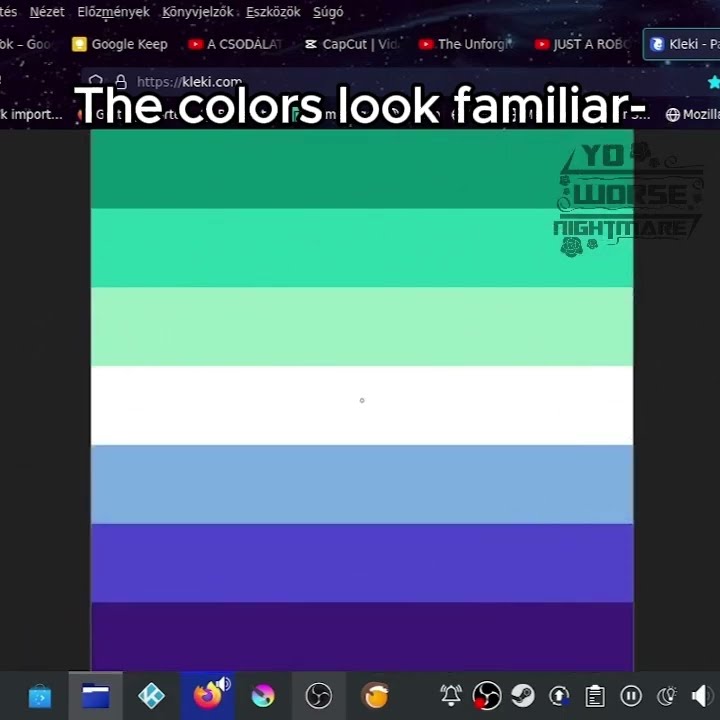Open the Mozilla bookmark in the bookmarks bar

693,114
